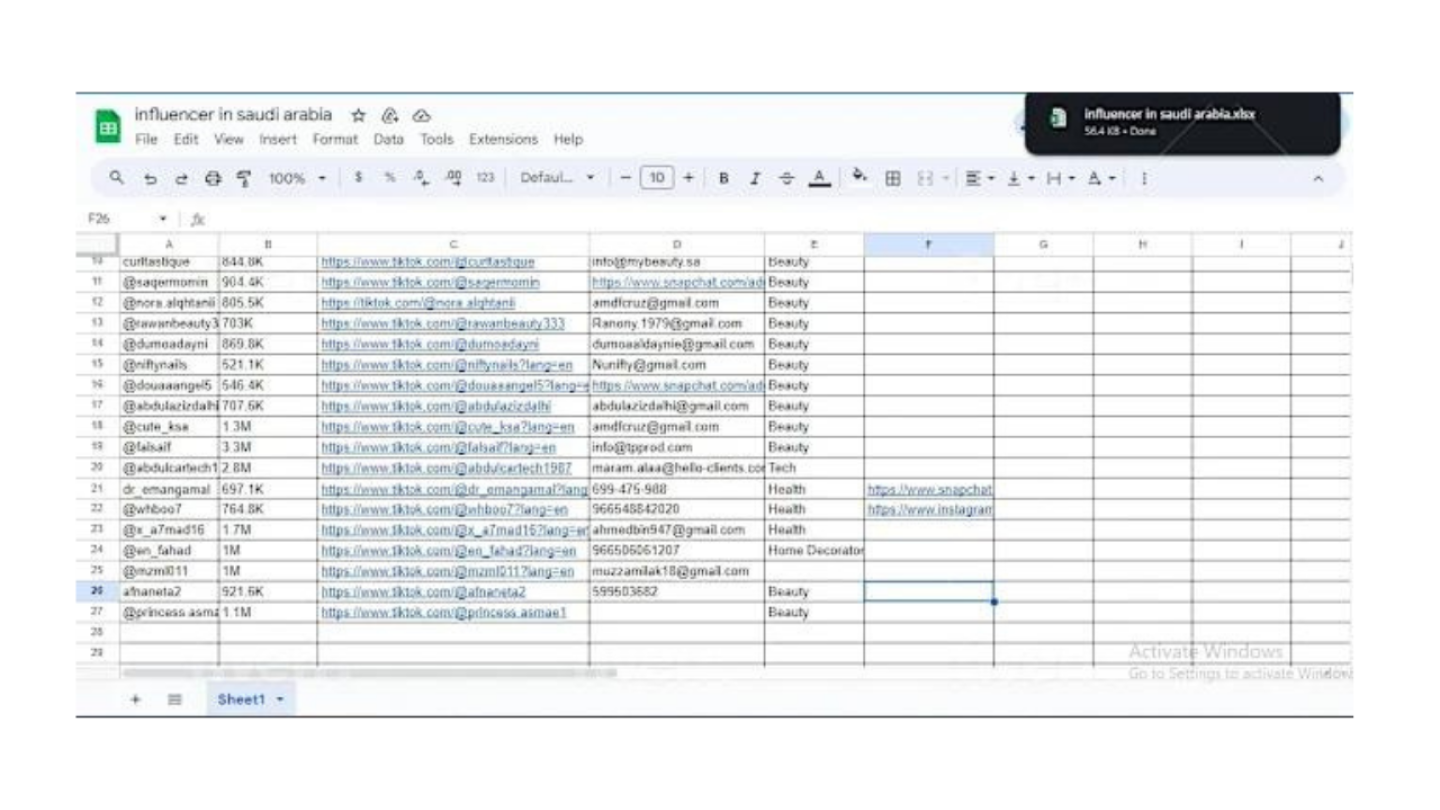Toggle strikethrough formatting
Image resolution: width=1440 pixels, height=810 pixels.
point(787,179)
